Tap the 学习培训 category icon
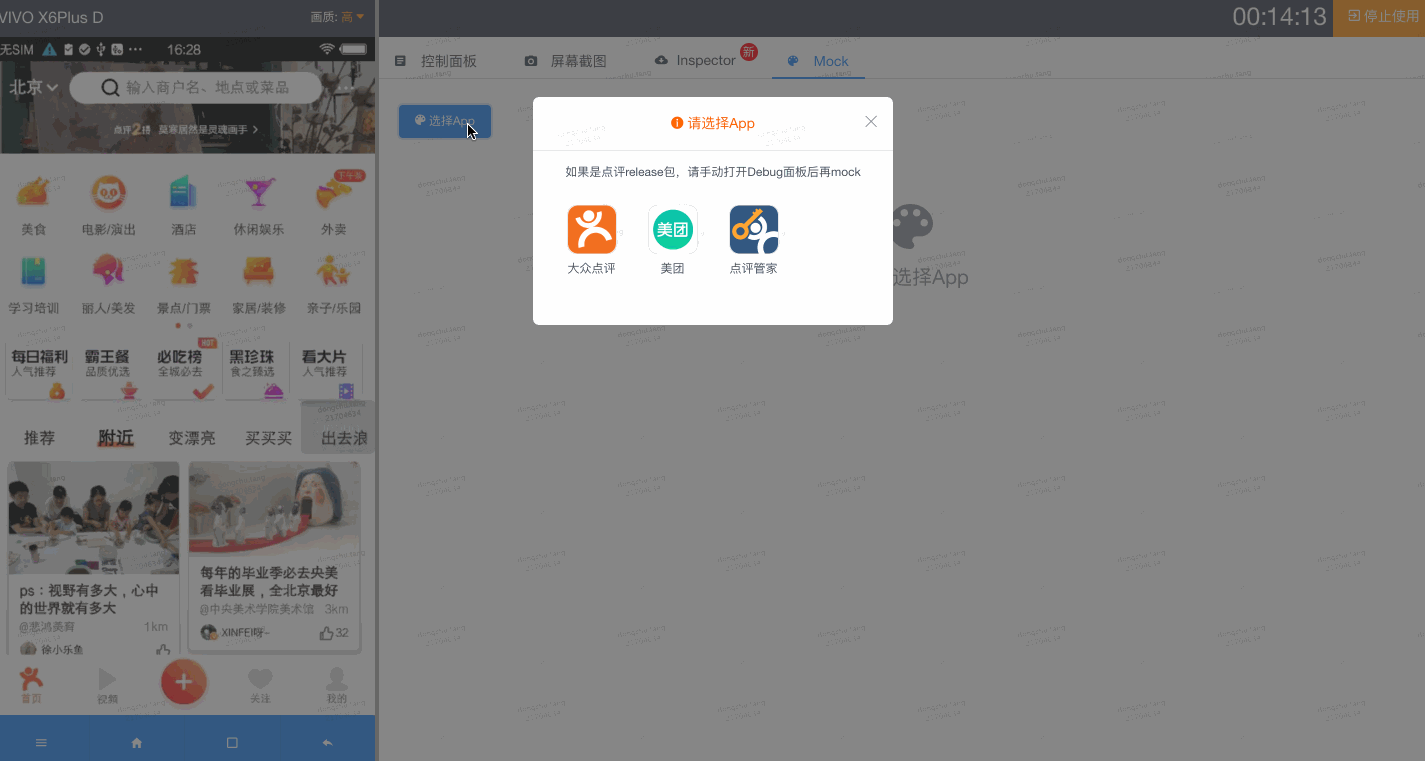The width and height of the screenshot is (1425, 761). point(34,271)
